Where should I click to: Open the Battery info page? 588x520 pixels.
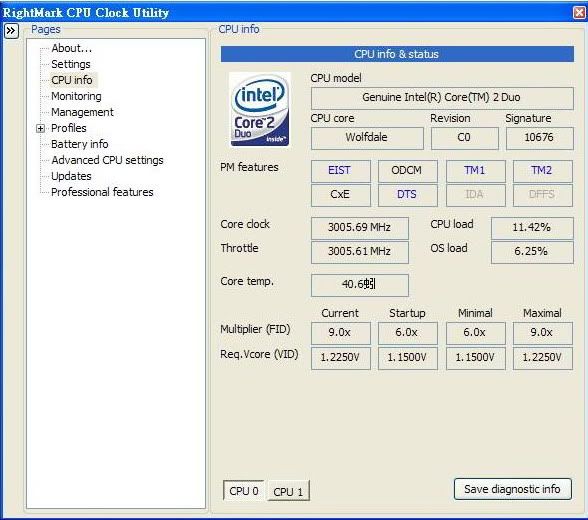click(x=80, y=144)
